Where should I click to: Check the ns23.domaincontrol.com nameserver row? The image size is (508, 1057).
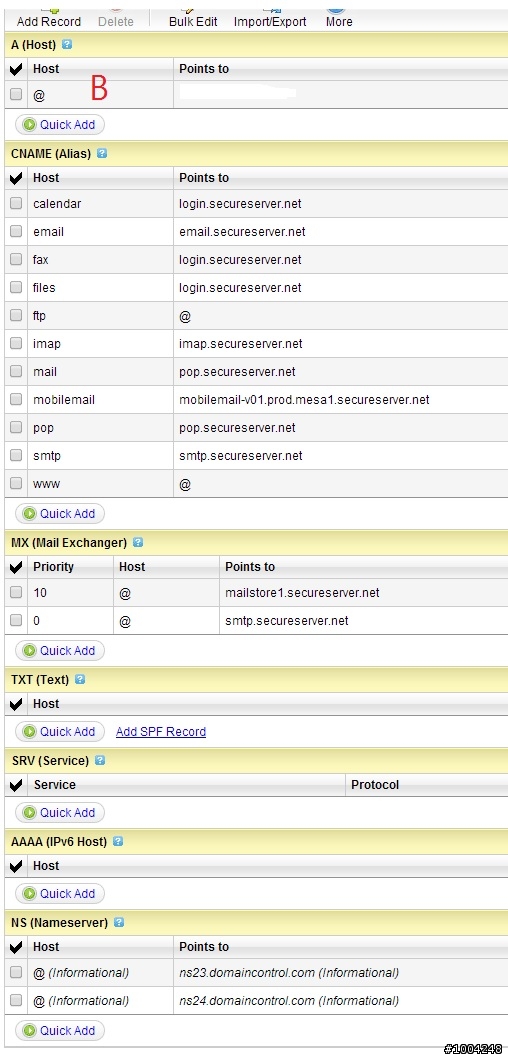(x=16, y=973)
